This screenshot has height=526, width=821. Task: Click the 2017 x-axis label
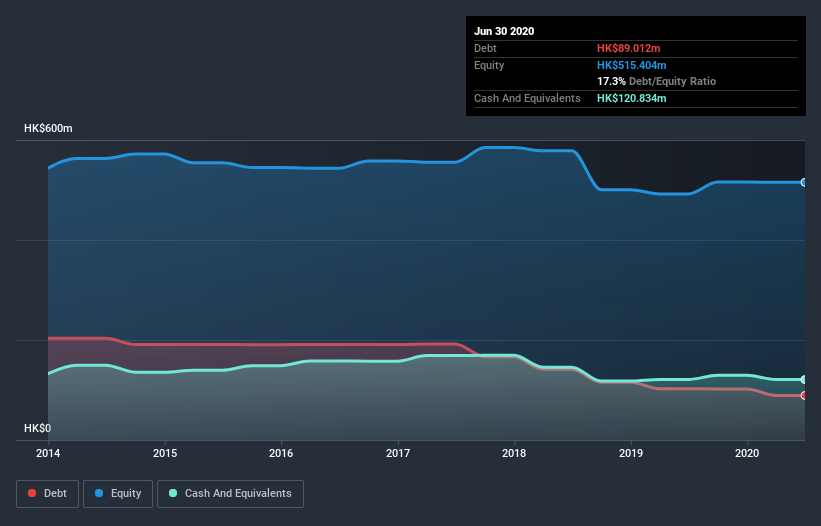398,453
